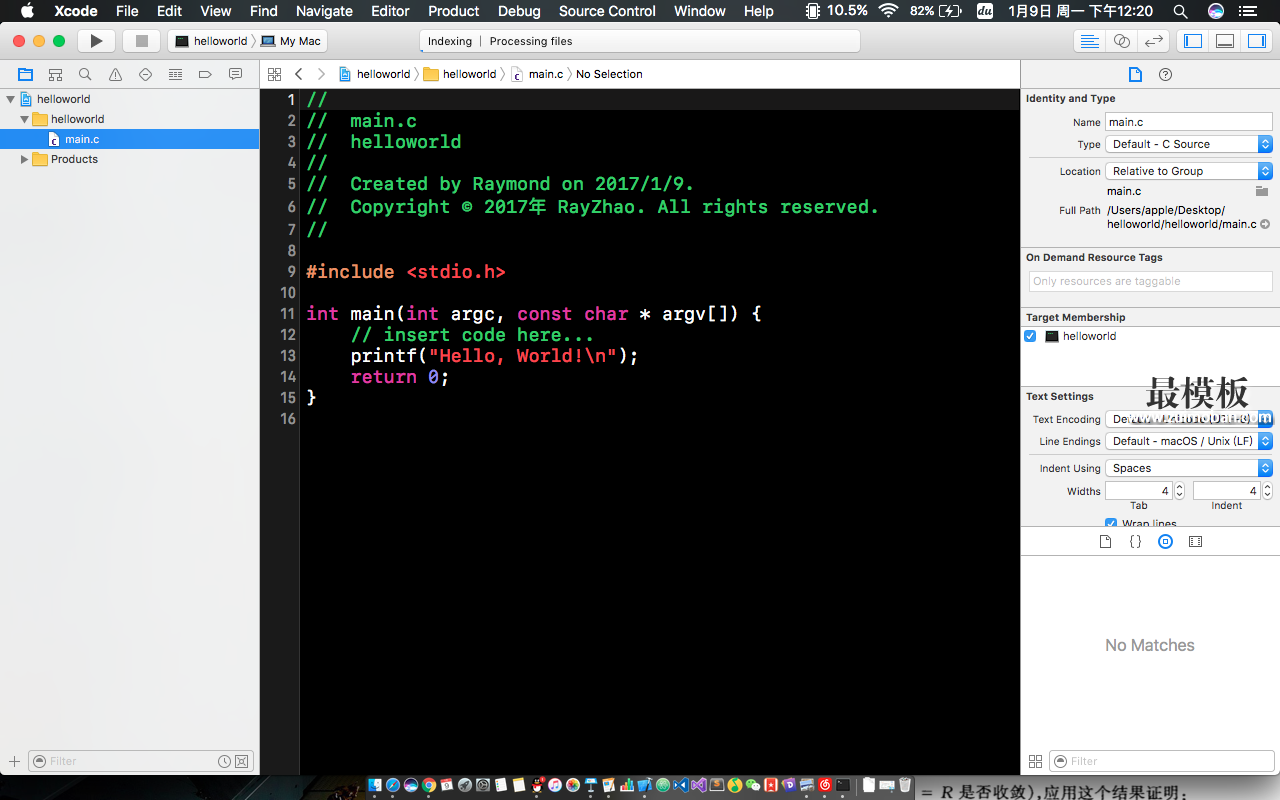
Task: Stop the running build
Action: (141, 41)
